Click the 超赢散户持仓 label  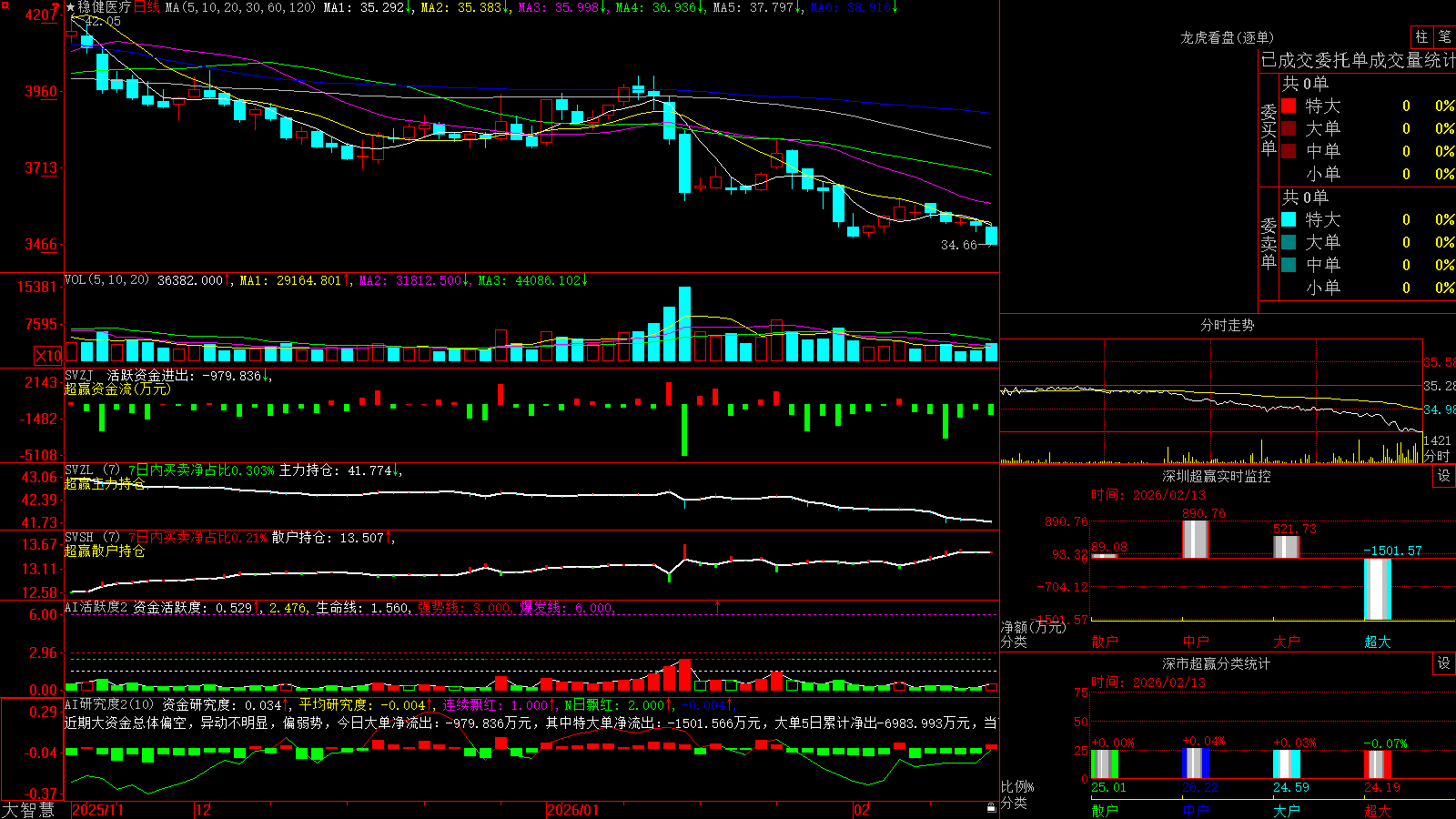point(105,551)
